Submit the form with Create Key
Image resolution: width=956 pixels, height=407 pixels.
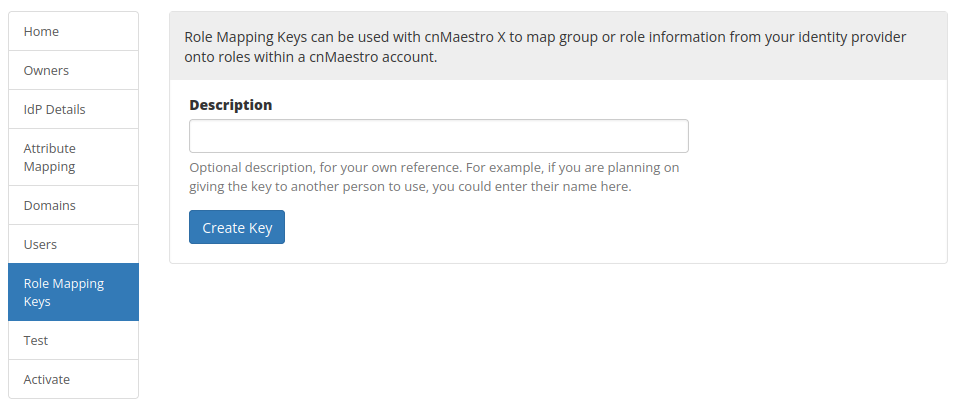(x=237, y=227)
